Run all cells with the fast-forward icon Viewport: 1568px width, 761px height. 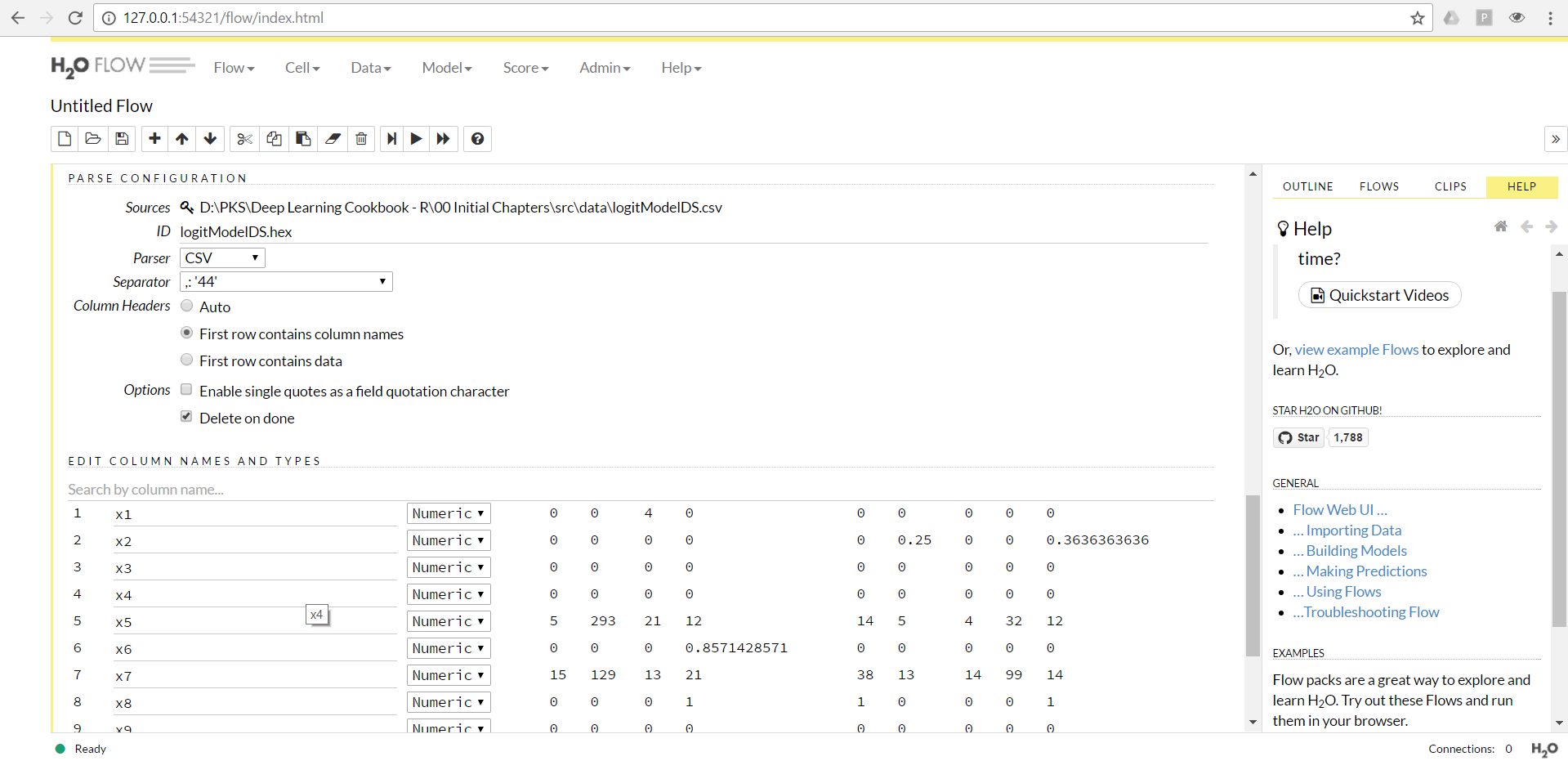click(x=444, y=139)
